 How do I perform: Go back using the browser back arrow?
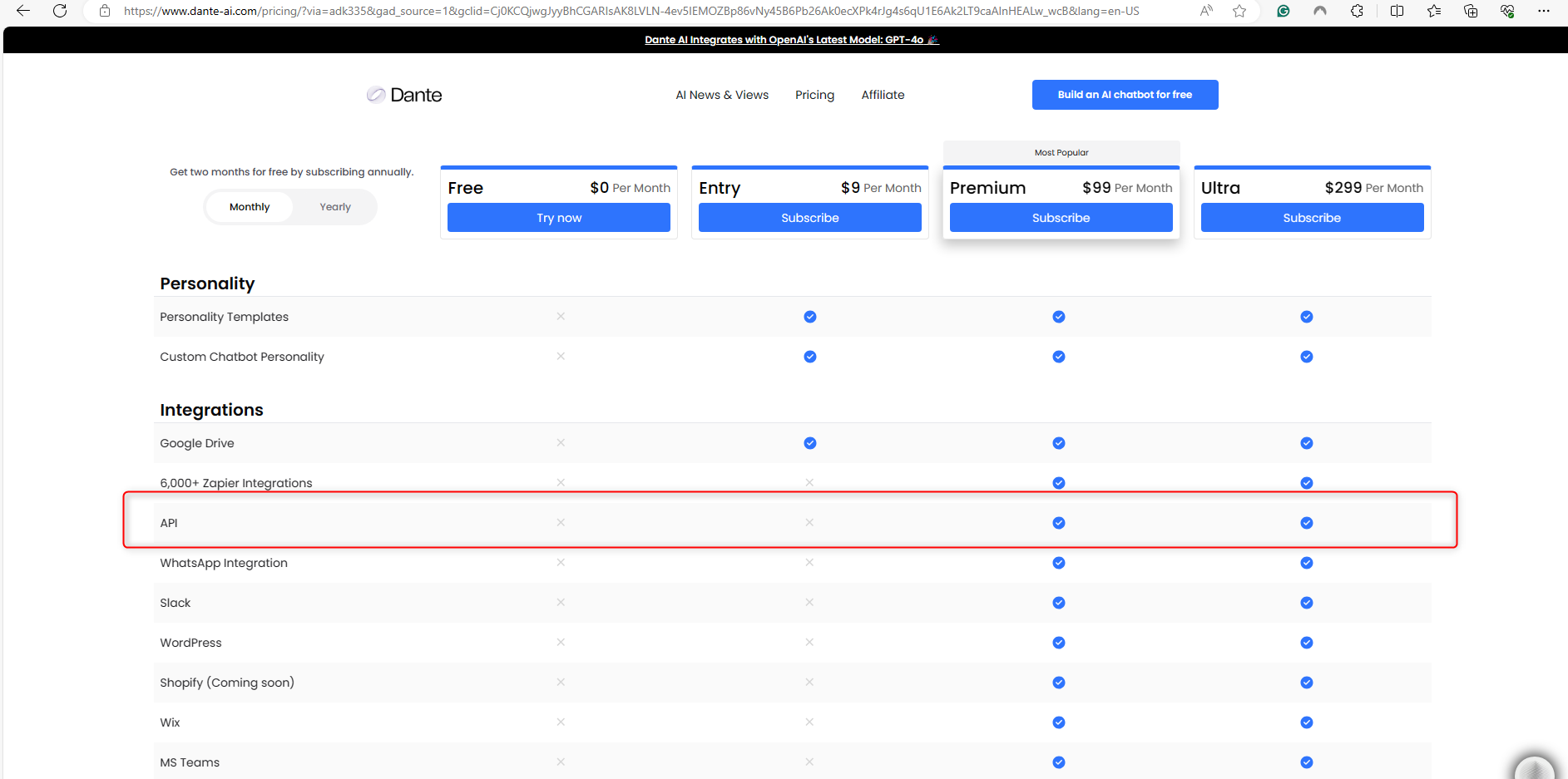pos(23,11)
